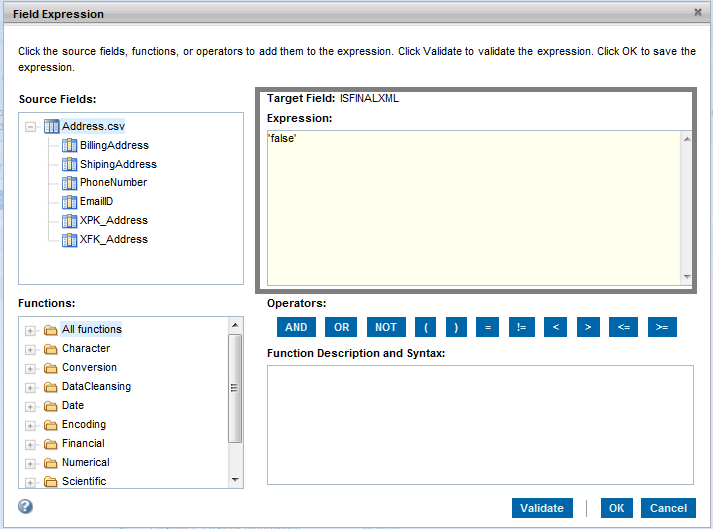Click the Functions list scroll-down arrow
The image size is (713, 529).
[235, 480]
